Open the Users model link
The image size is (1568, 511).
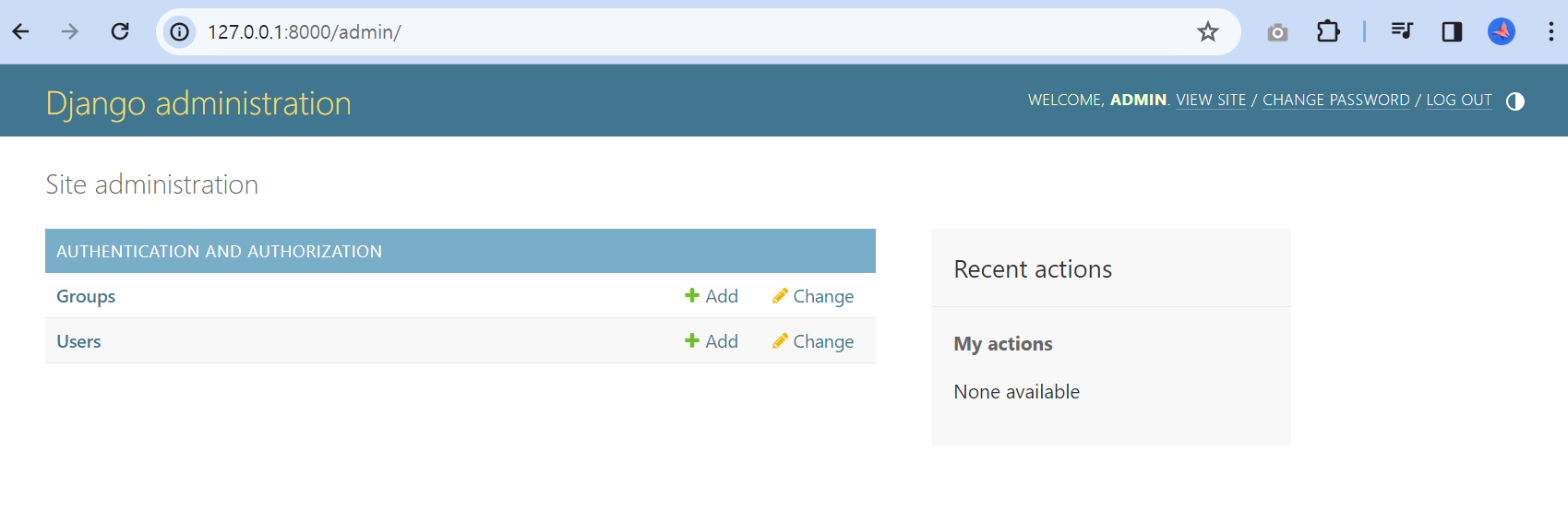click(78, 341)
